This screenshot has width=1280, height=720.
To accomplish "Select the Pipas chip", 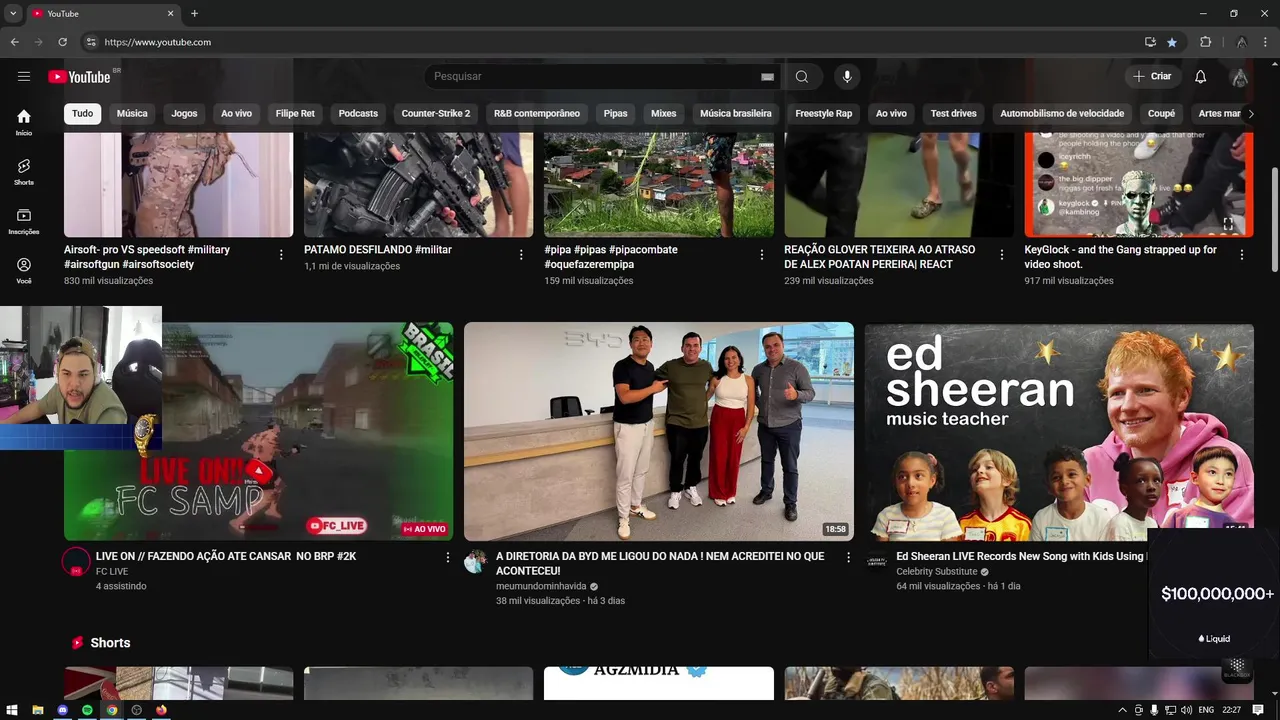I will click(616, 114).
